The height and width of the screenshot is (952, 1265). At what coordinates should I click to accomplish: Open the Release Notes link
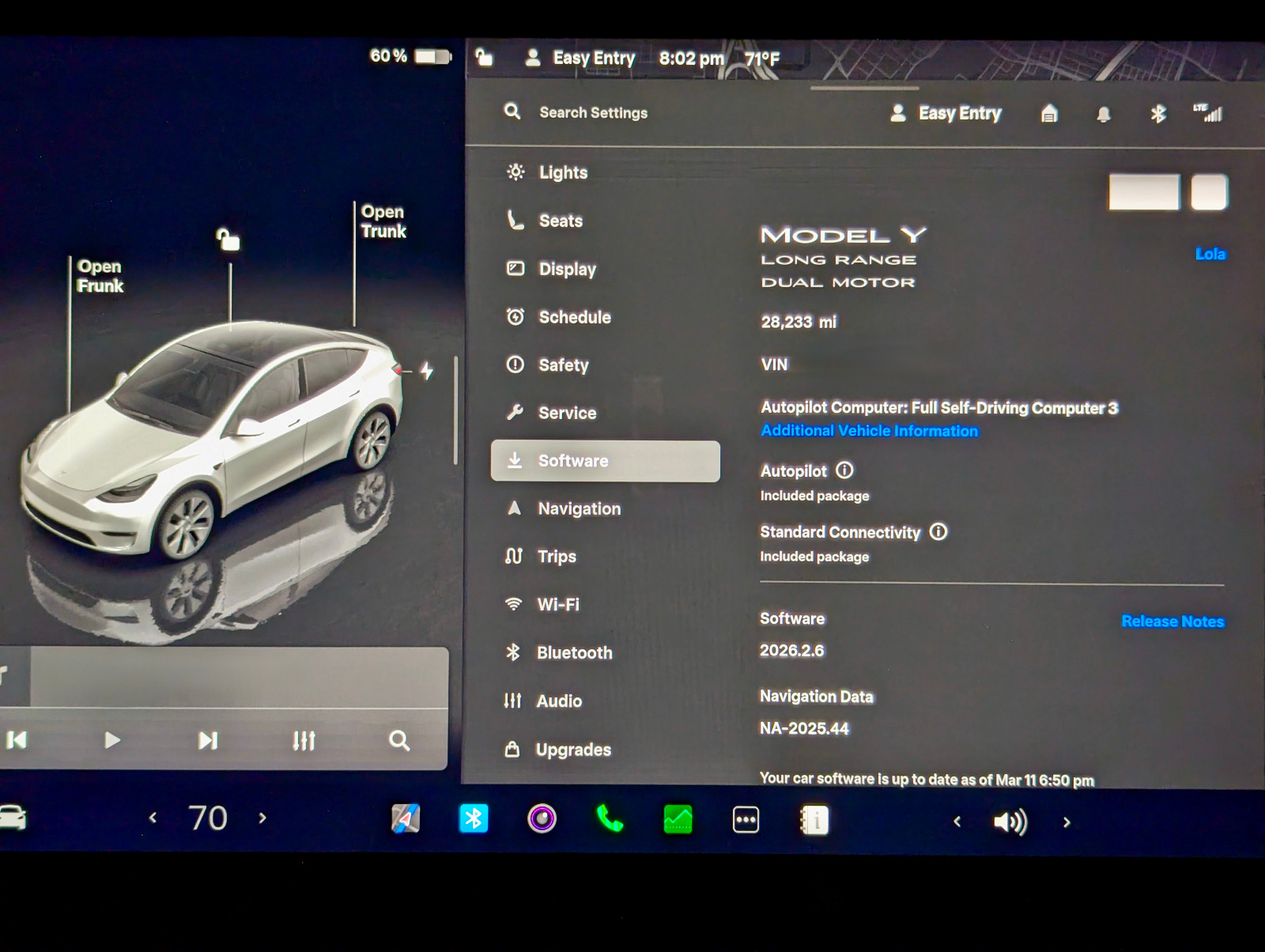[1172, 621]
